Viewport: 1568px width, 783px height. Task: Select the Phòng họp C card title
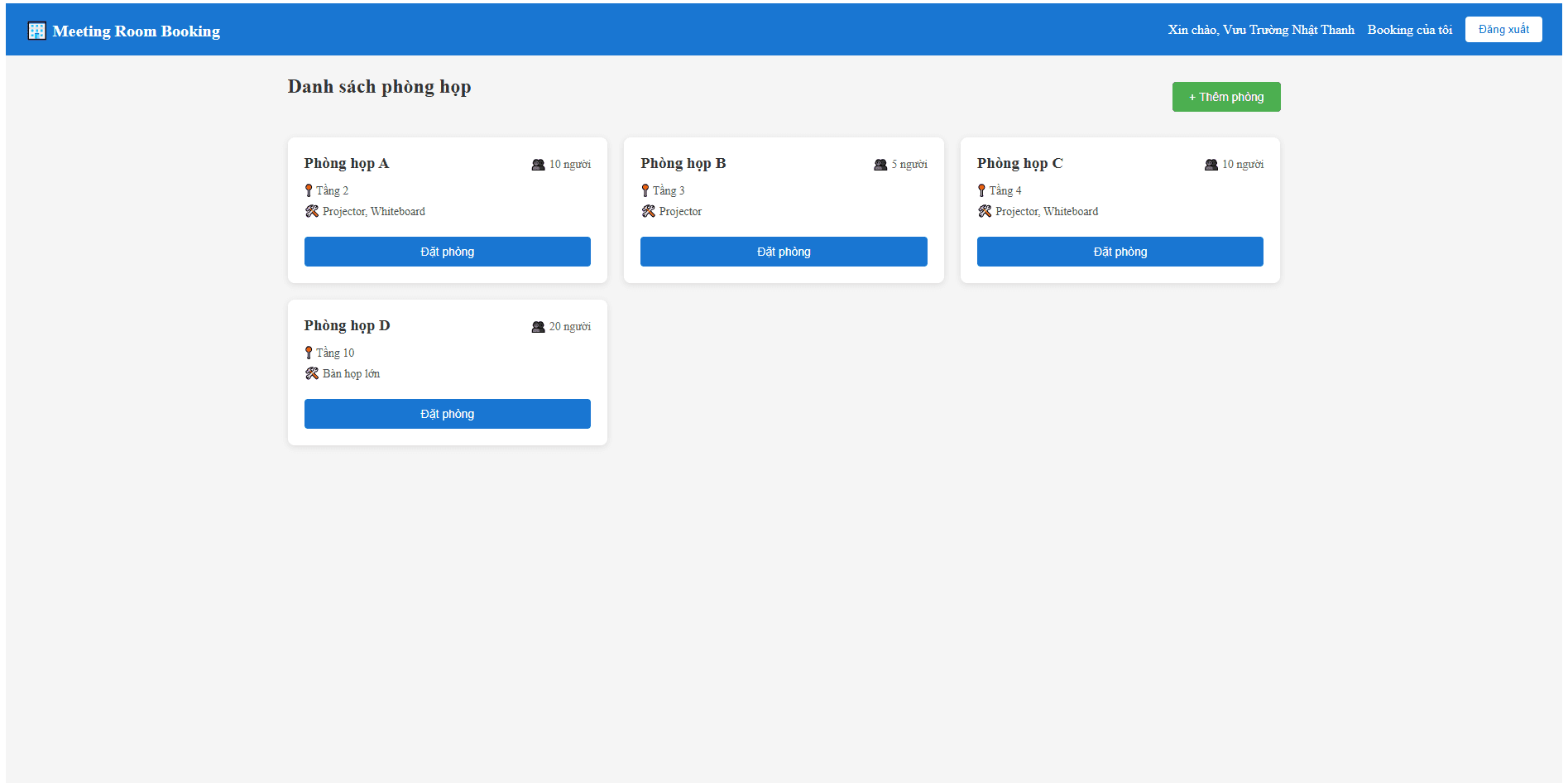(1019, 163)
